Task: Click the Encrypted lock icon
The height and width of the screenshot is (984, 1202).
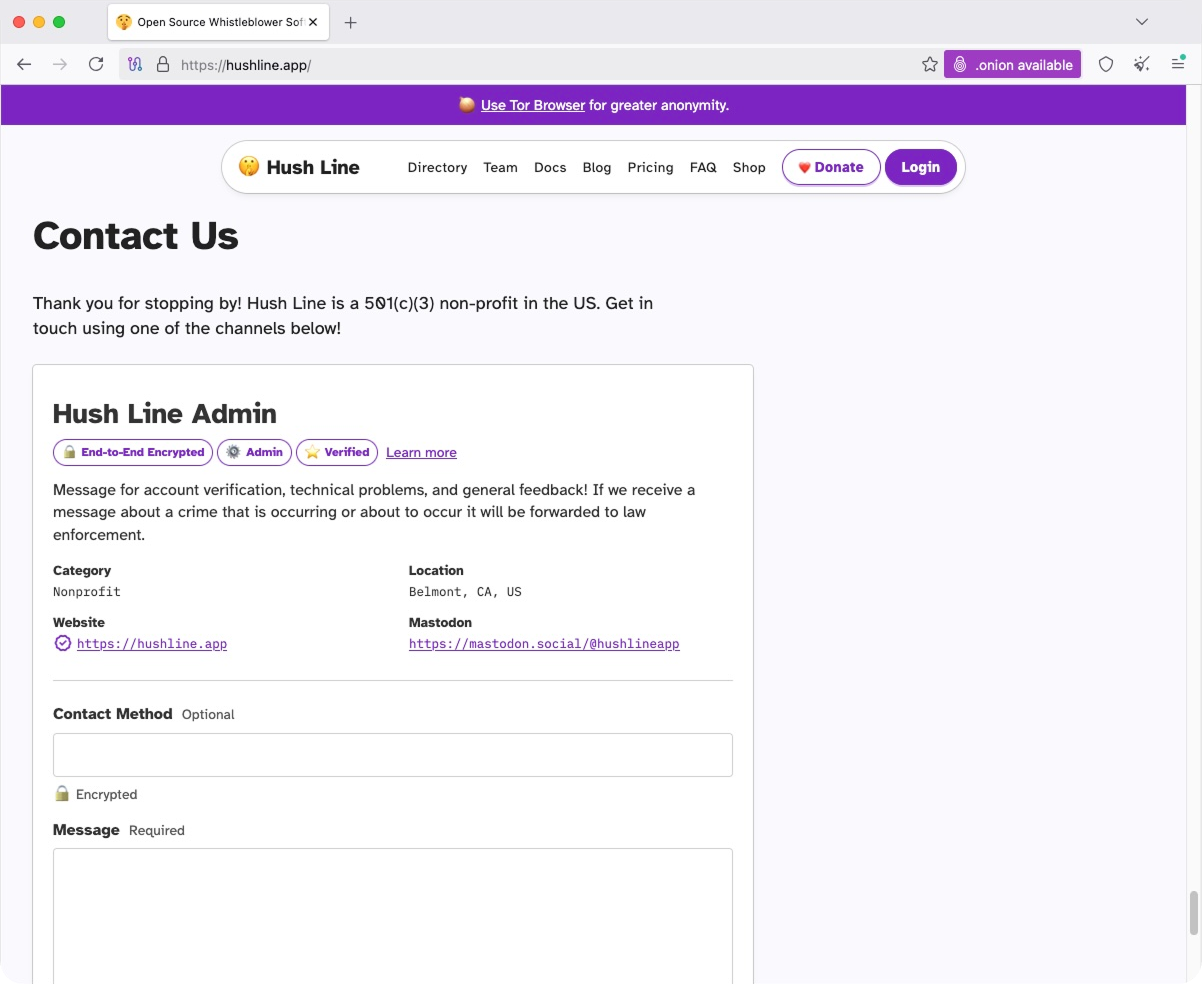Action: [62, 794]
